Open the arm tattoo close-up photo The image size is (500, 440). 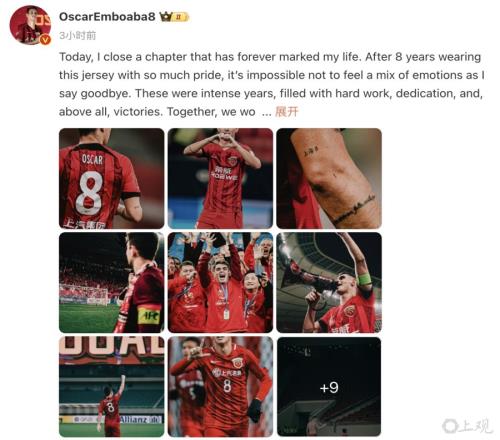pos(329,178)
